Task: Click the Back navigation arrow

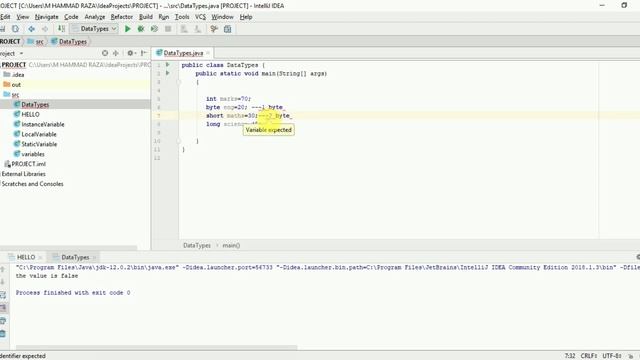Action: click(x=31, y=29)
